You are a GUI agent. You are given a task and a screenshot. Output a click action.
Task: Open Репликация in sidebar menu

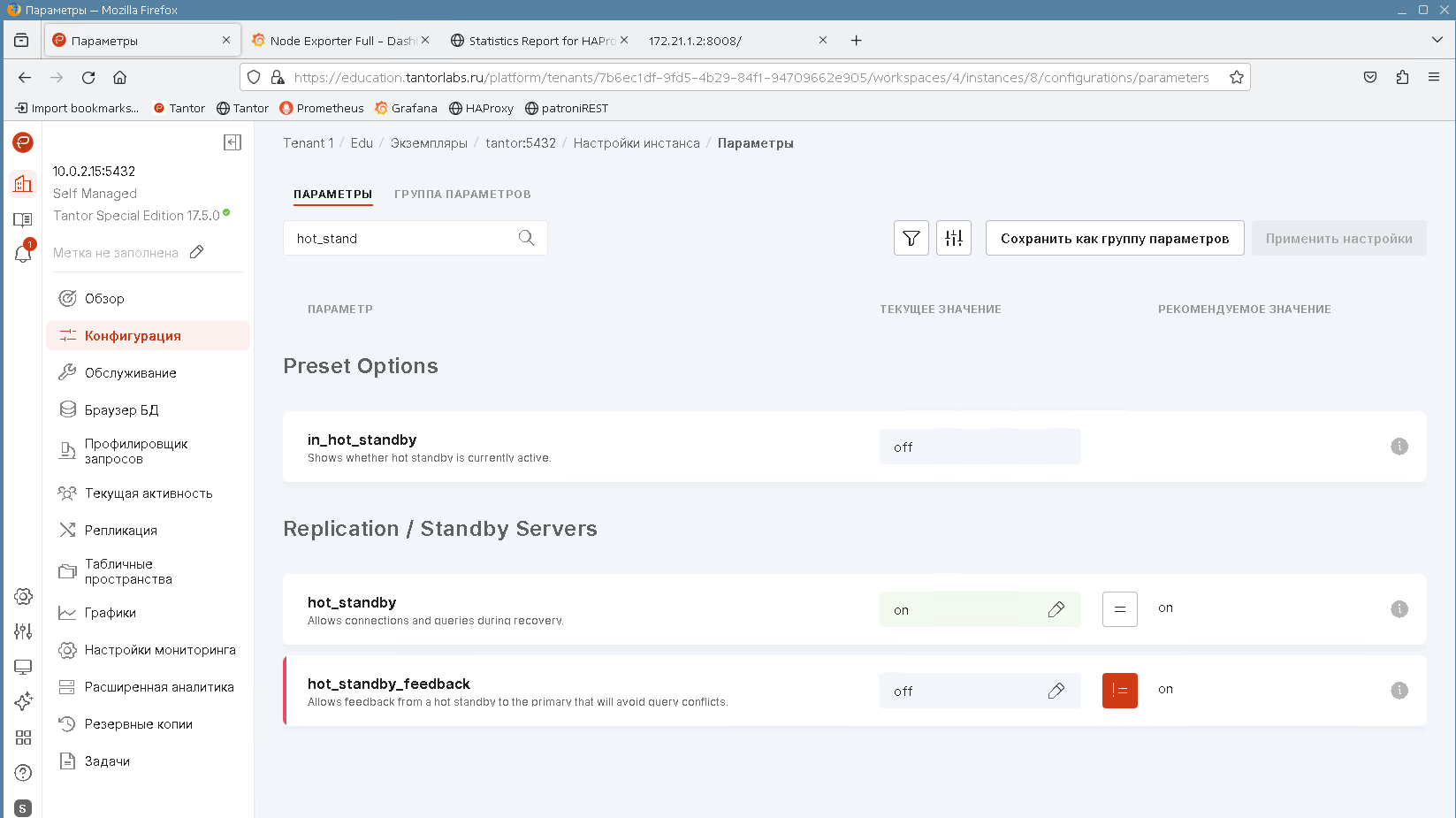point(121,531)
